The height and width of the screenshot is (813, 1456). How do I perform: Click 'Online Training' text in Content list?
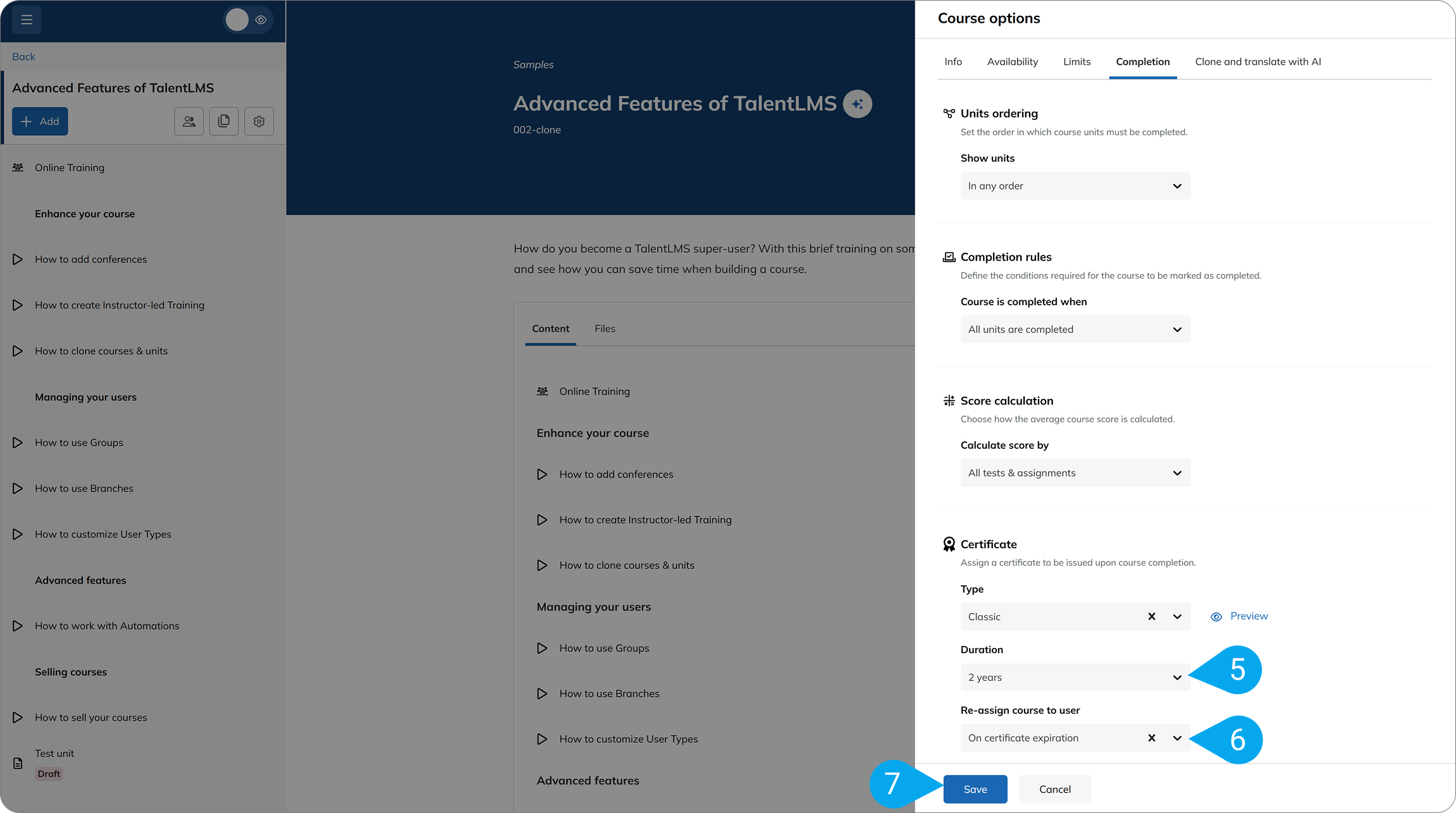(x=595, y=391)
